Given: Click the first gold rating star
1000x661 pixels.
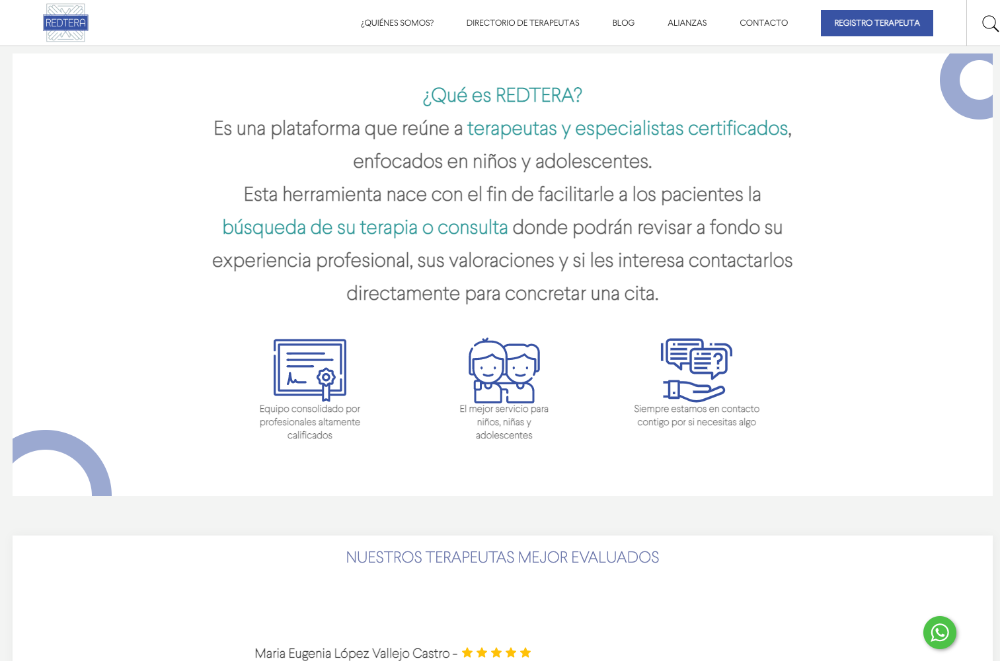Looking at the screenshot, I should tap(467, 653).
